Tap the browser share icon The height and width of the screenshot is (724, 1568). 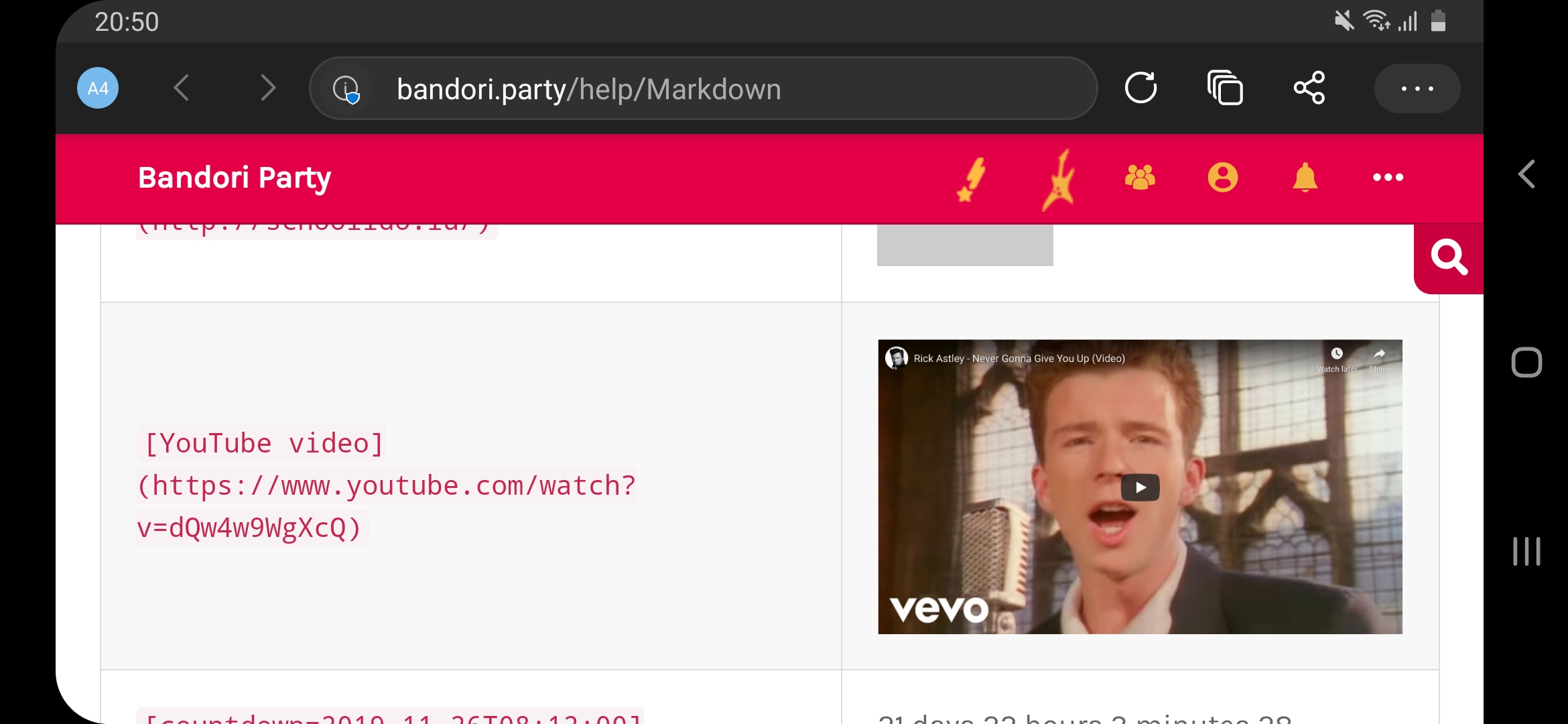pyautogui.click(x=1309, y=88)
